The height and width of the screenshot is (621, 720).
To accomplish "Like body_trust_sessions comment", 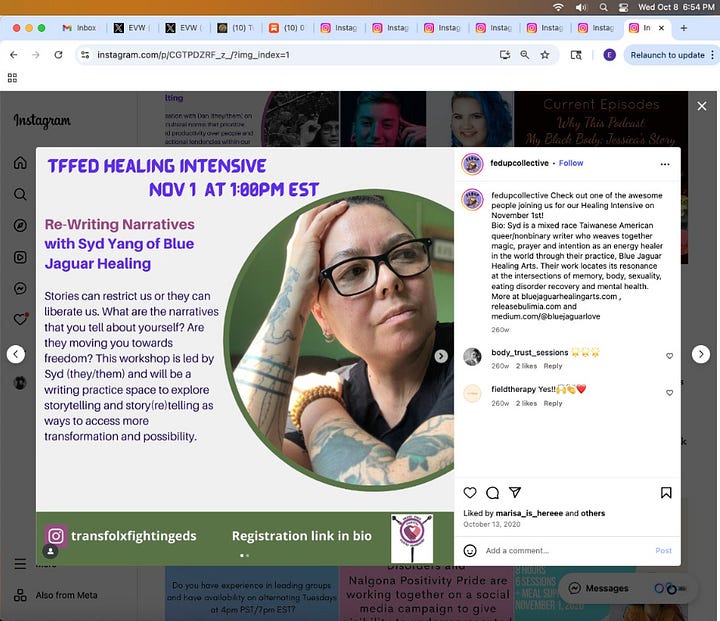I will pyautogui.click(x=669, y=356).
